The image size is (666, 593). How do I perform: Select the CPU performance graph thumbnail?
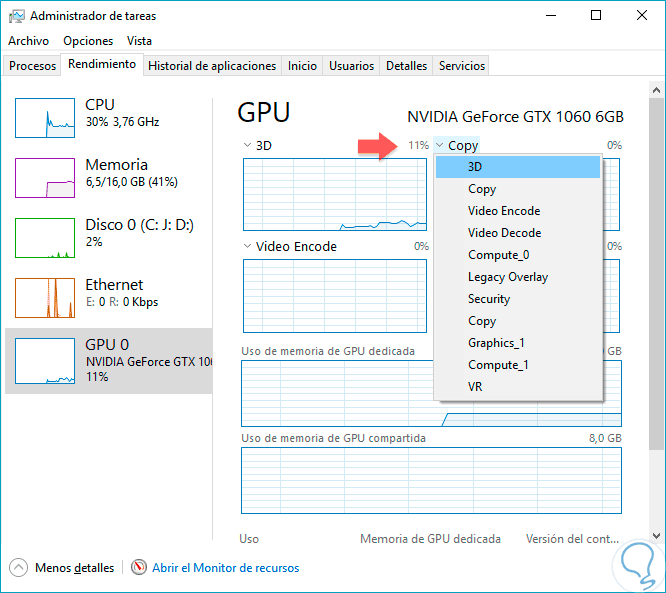point(45,118)
